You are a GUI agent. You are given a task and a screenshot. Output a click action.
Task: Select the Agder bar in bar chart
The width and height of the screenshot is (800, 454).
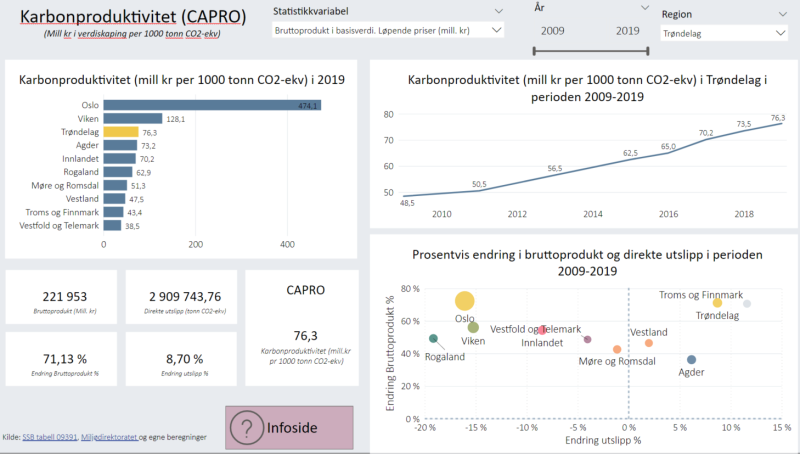(120, 145)
